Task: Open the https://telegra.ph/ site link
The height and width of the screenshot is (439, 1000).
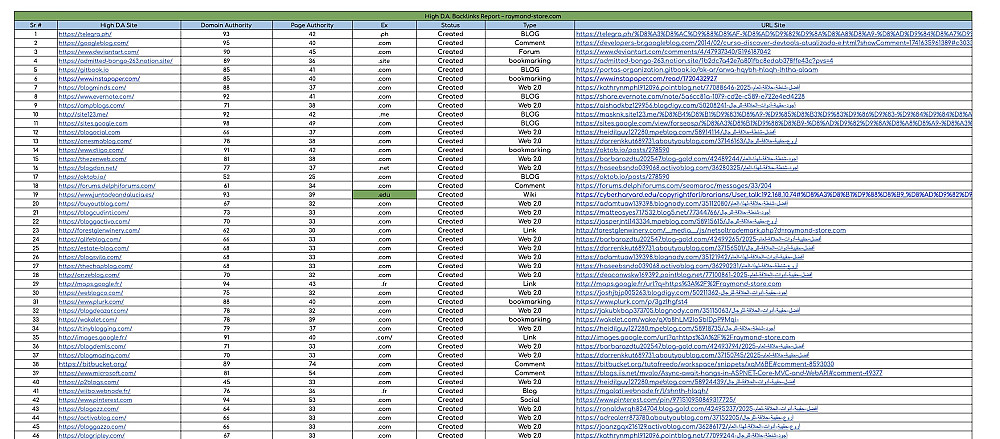Action: pos(85,34)
